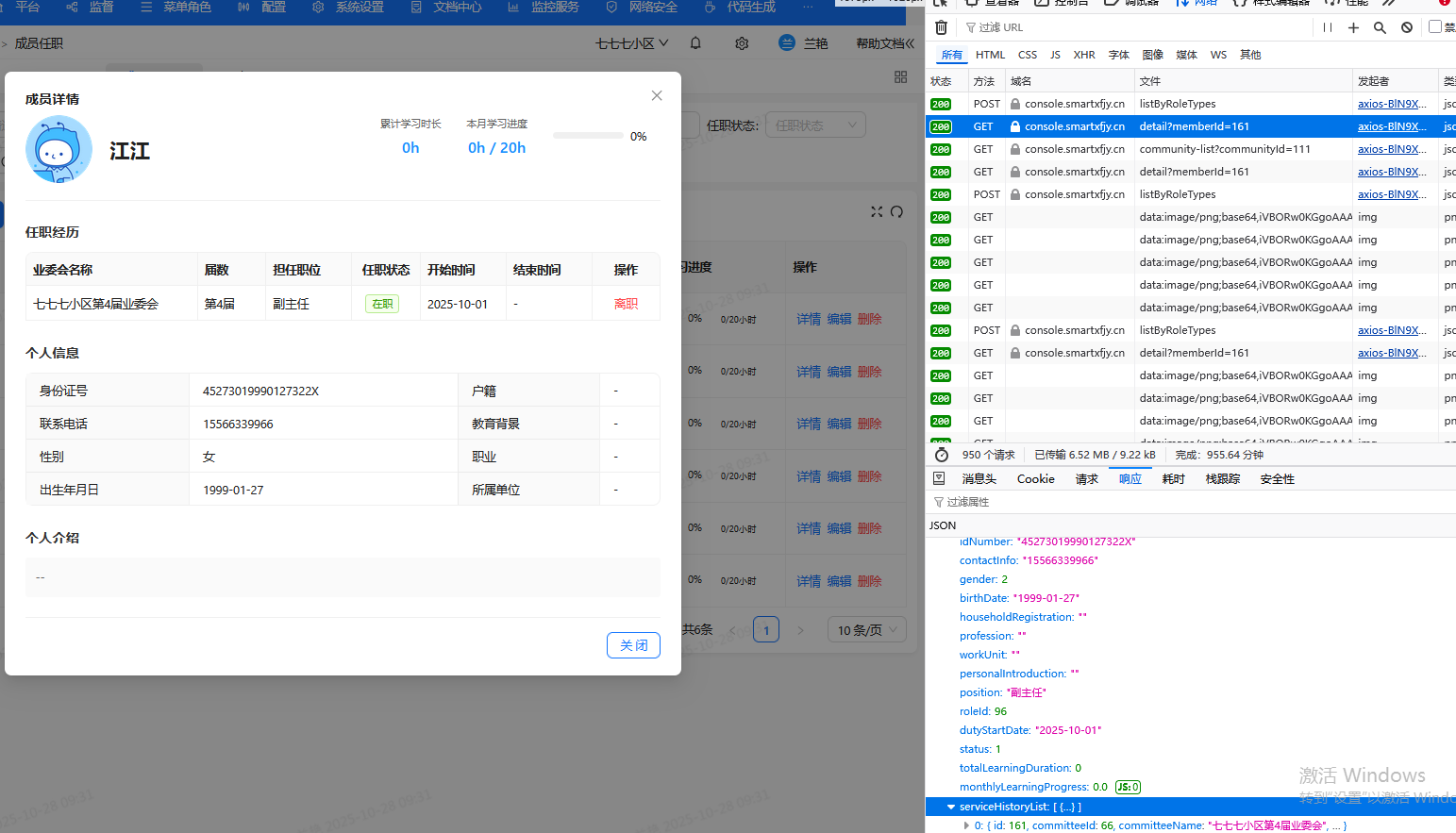The width and height of the screenshot is (1456, 833).
Task: Filter requests by XHR type
Action: pos(1083,55)
